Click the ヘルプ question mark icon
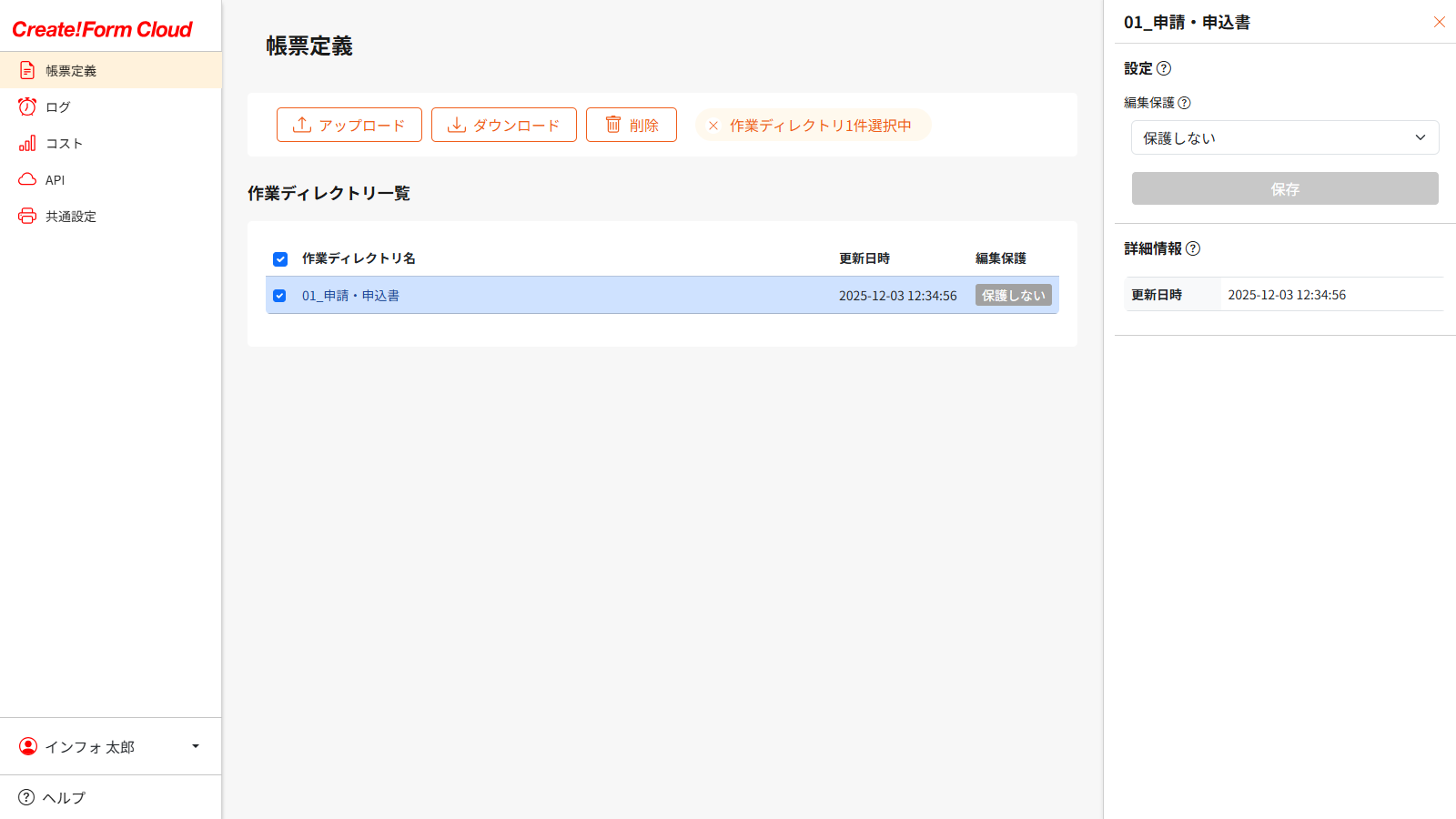 25,797
